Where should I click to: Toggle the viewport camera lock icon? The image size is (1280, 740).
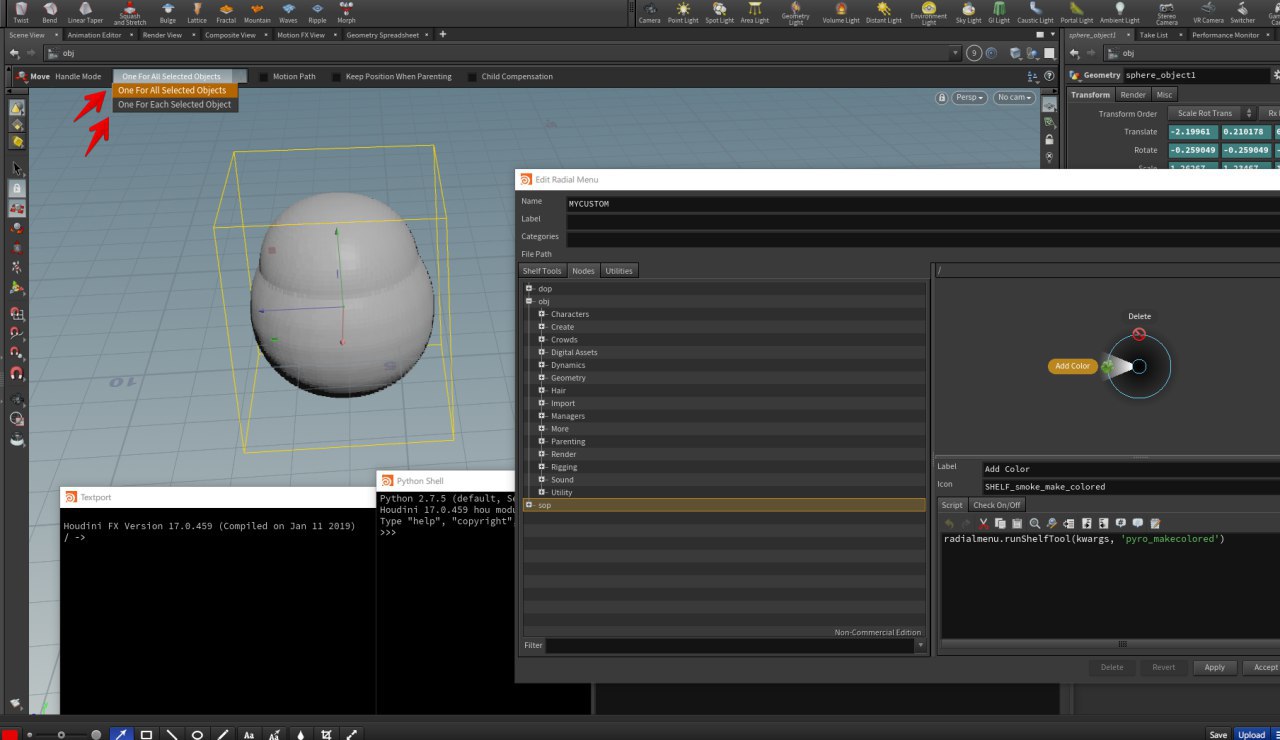point(941,97)
